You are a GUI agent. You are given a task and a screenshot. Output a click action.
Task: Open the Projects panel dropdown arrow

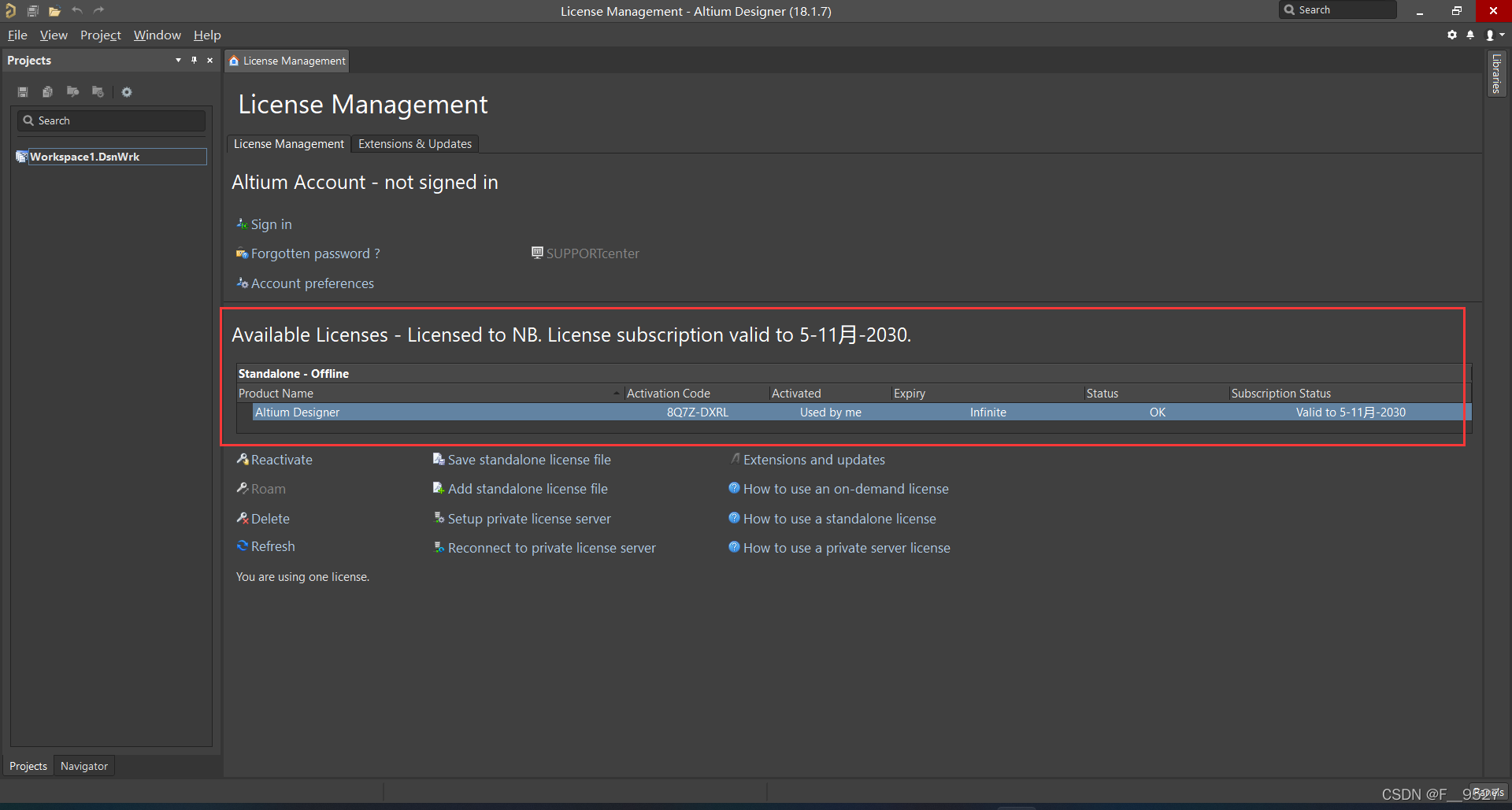178,61
